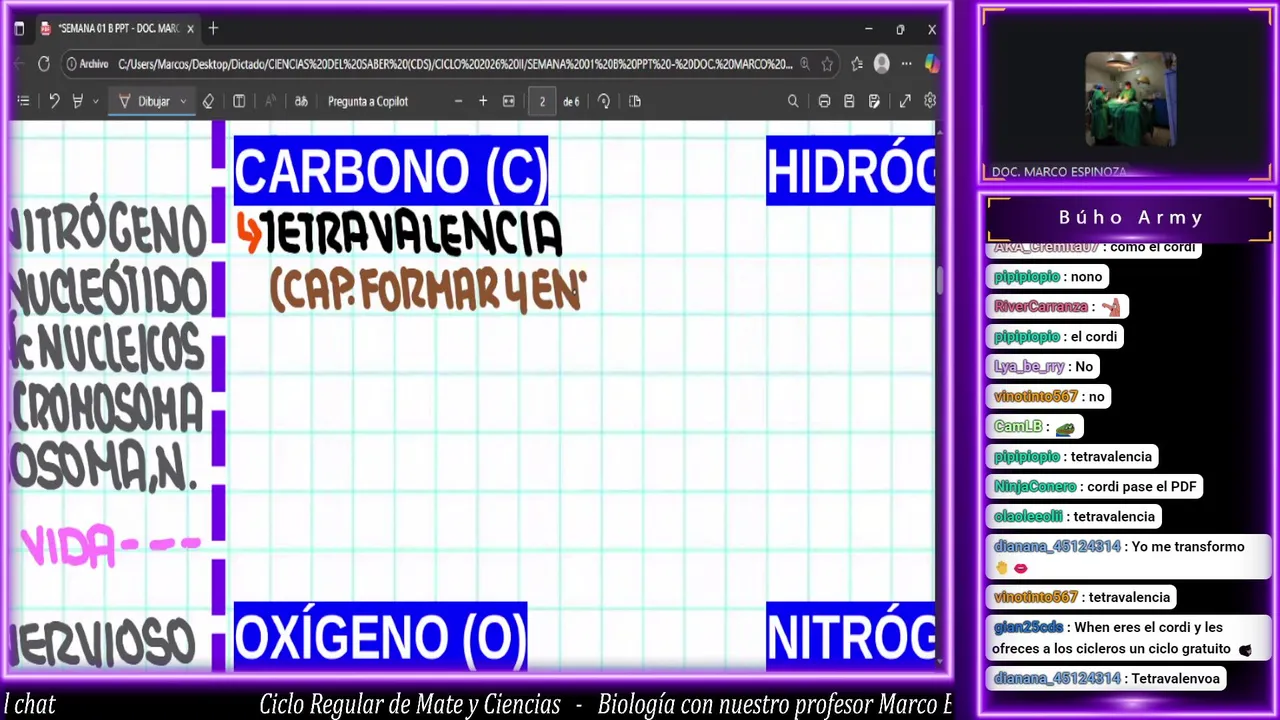Click the add text box icon
The image size is (1280, 720).
[239, 101]
